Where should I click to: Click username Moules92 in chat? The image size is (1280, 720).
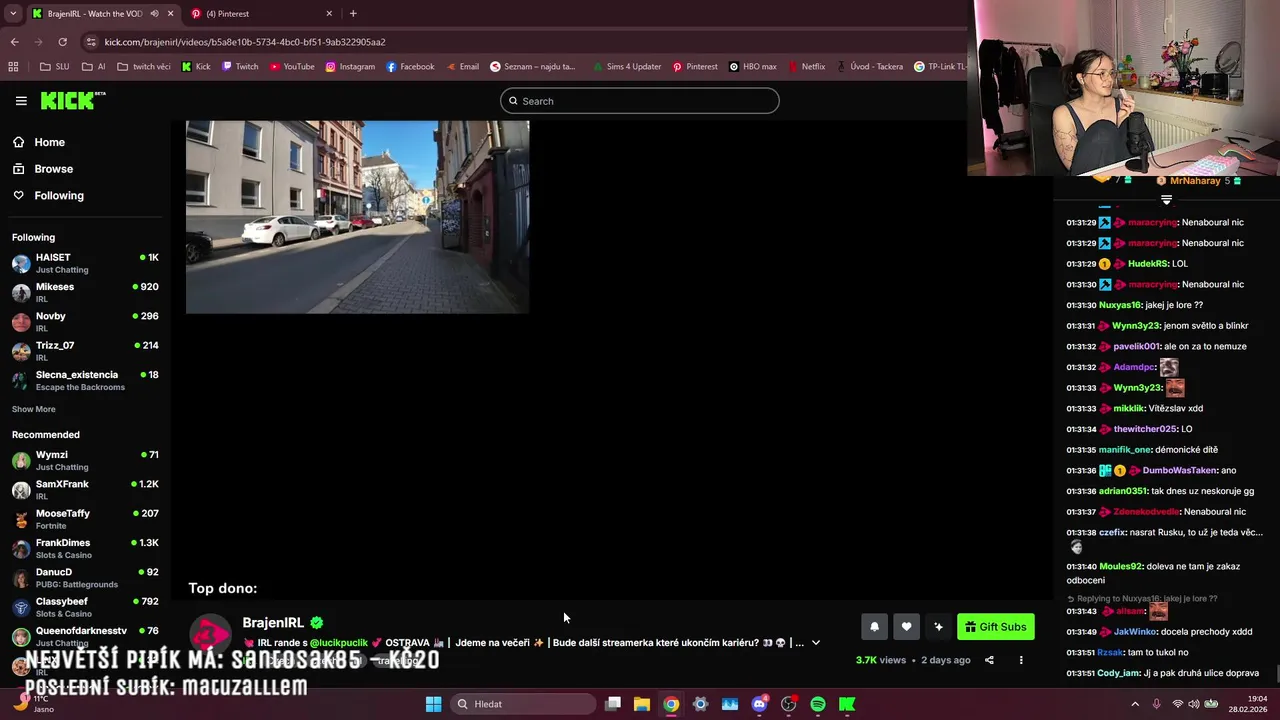tap(1120, 566)
